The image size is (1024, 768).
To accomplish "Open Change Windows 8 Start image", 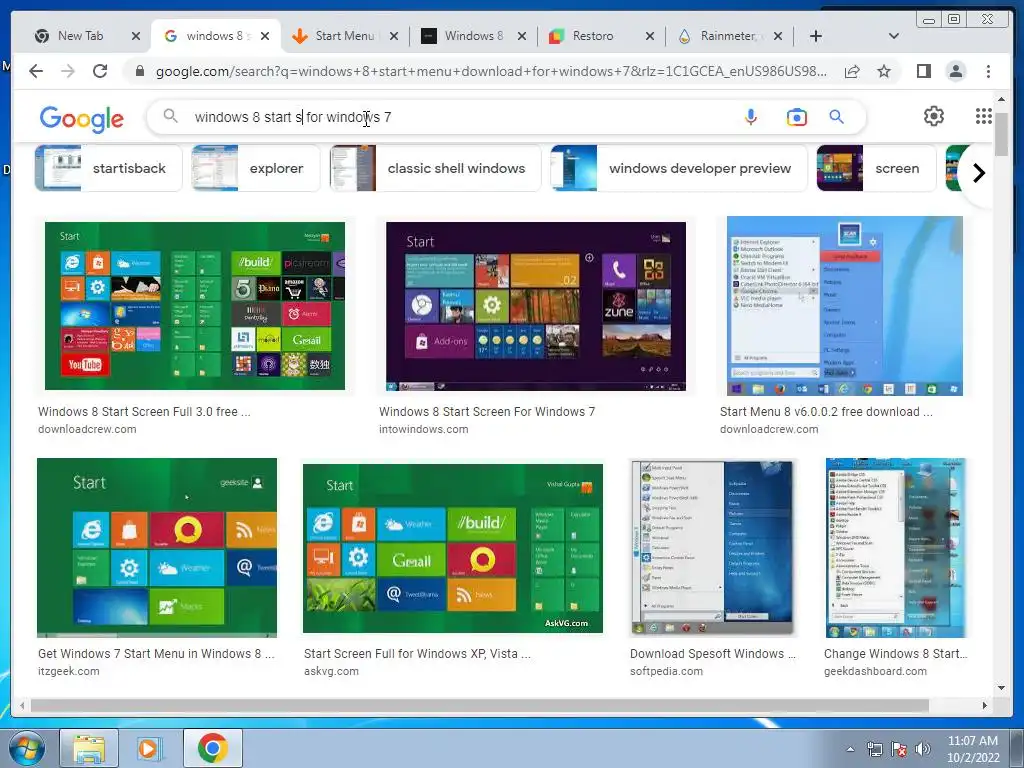I will pyautogui.click(x=895, y=548).
